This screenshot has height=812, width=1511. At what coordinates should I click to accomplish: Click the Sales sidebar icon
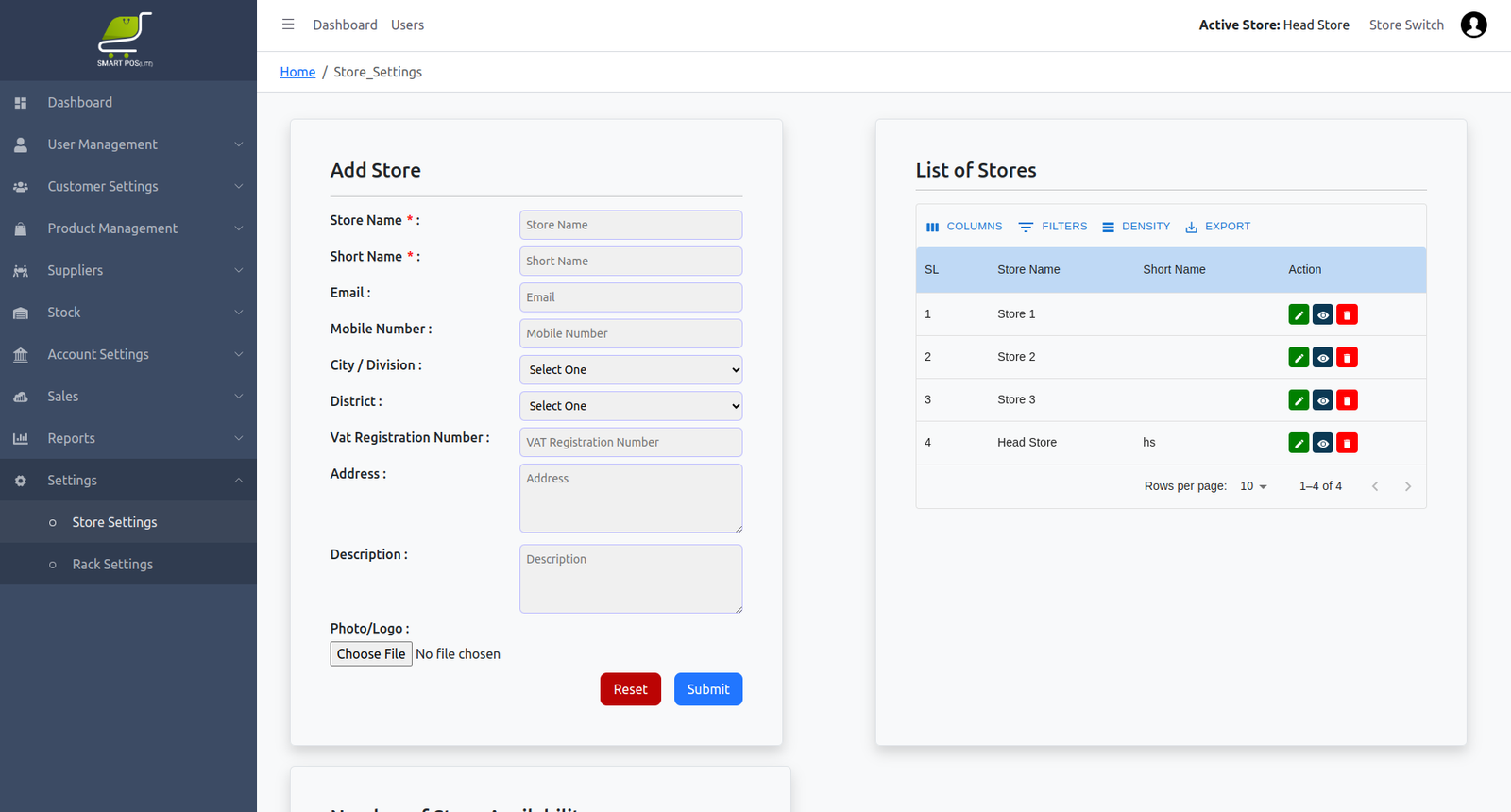21,397
